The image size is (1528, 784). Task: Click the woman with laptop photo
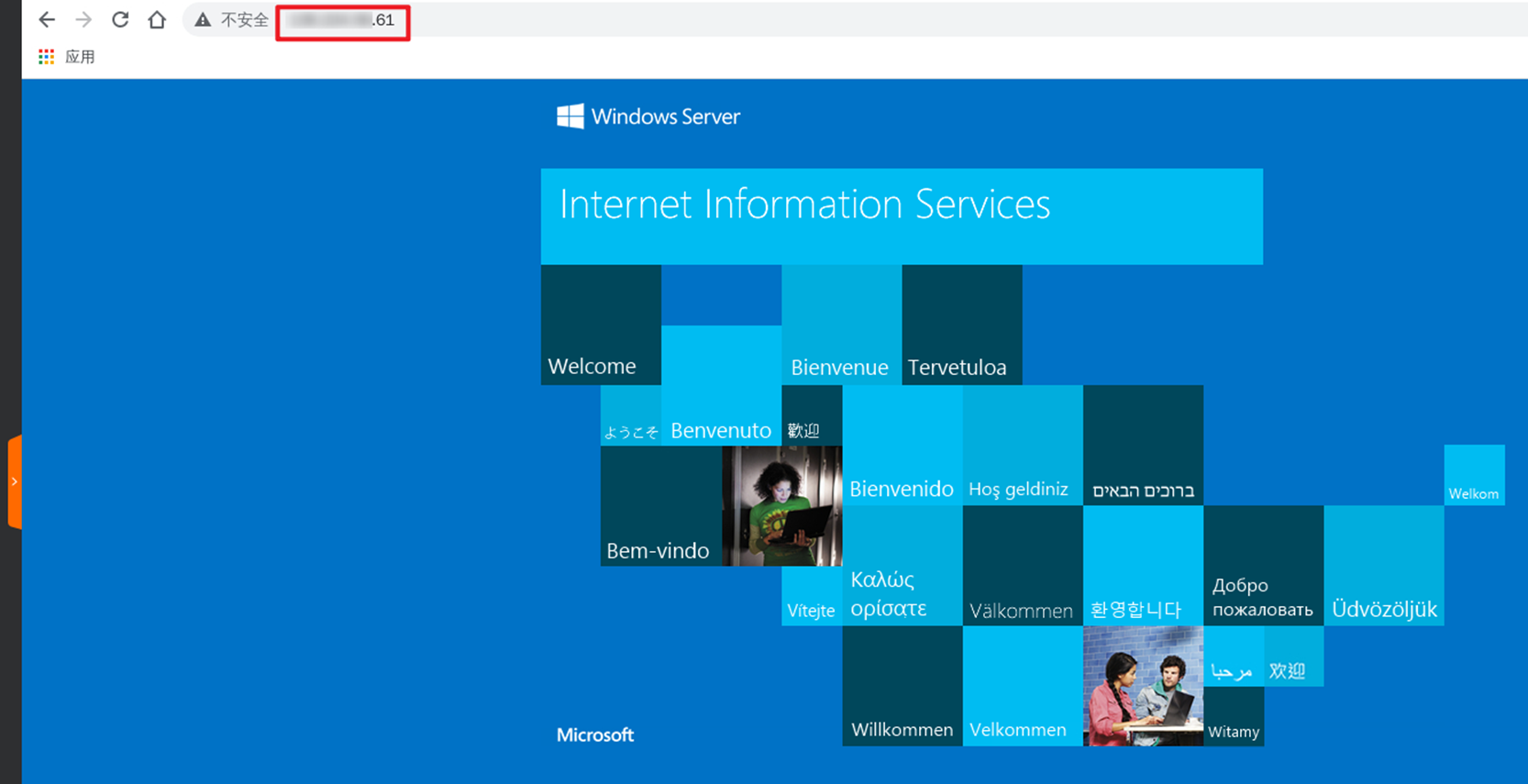pyautogui.click(x=781, y=506)
